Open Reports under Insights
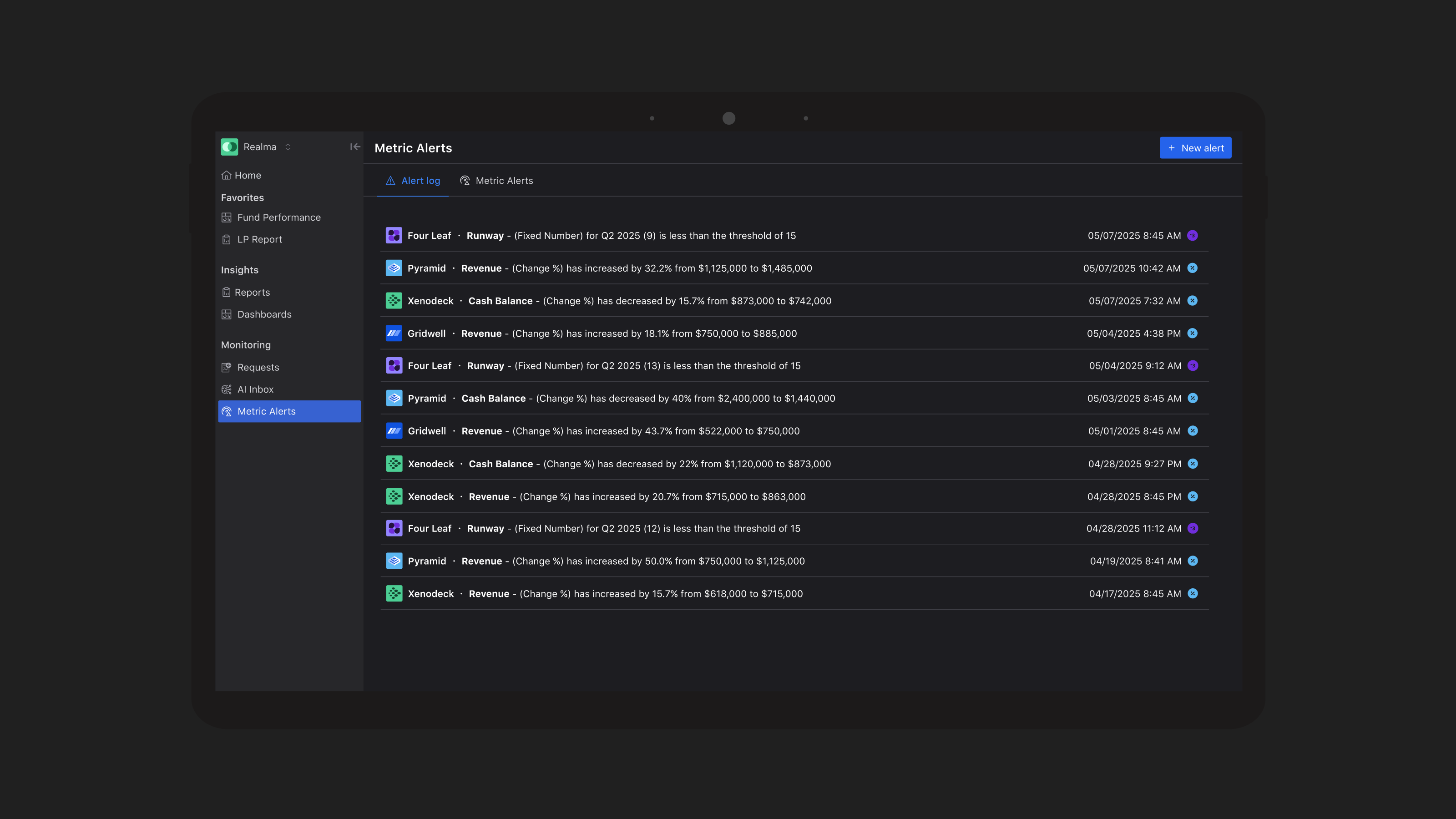Image resolution: width=1456 pixels, height=819 pixels. 252,292
